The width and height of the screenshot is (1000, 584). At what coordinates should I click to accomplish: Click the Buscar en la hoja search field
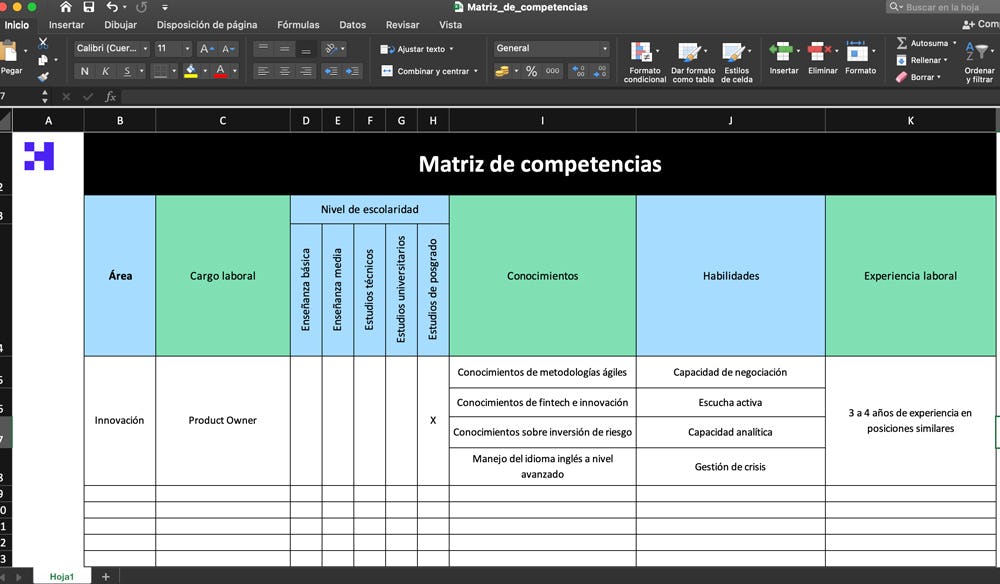pos(940,6)
